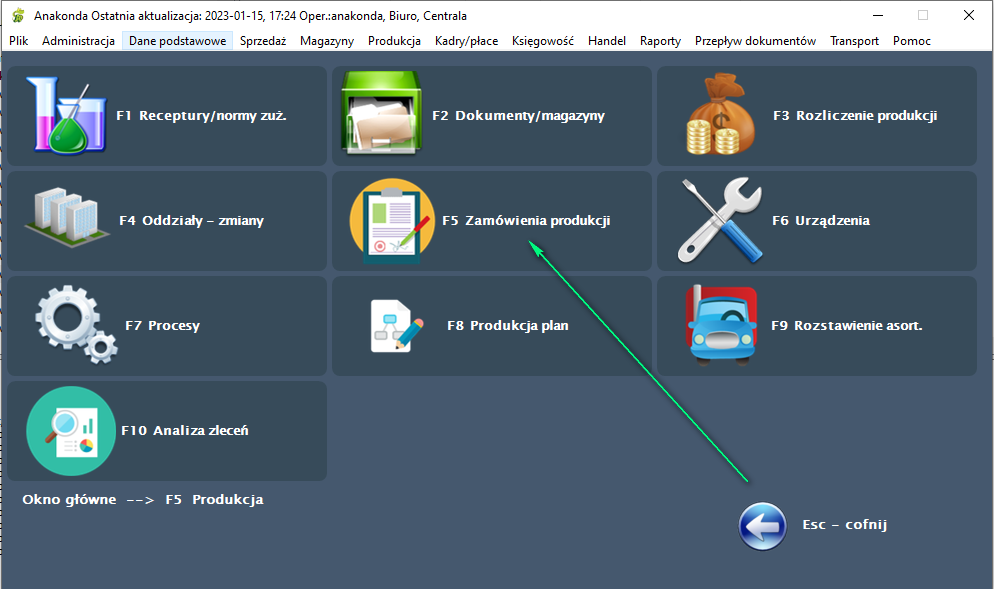This screenshot has width=994, height=589.
Task: Select the buildings icon for Oddziały
Action: 67,220
